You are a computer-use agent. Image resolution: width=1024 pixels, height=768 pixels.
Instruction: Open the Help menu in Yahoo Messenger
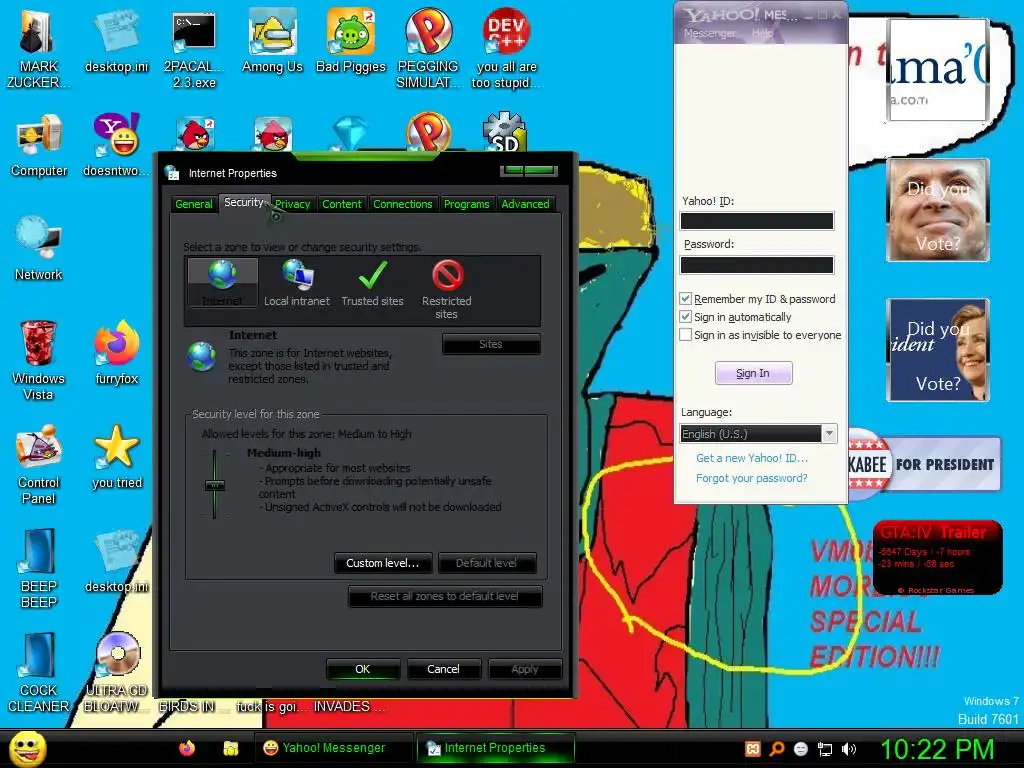tap(762, 33)
